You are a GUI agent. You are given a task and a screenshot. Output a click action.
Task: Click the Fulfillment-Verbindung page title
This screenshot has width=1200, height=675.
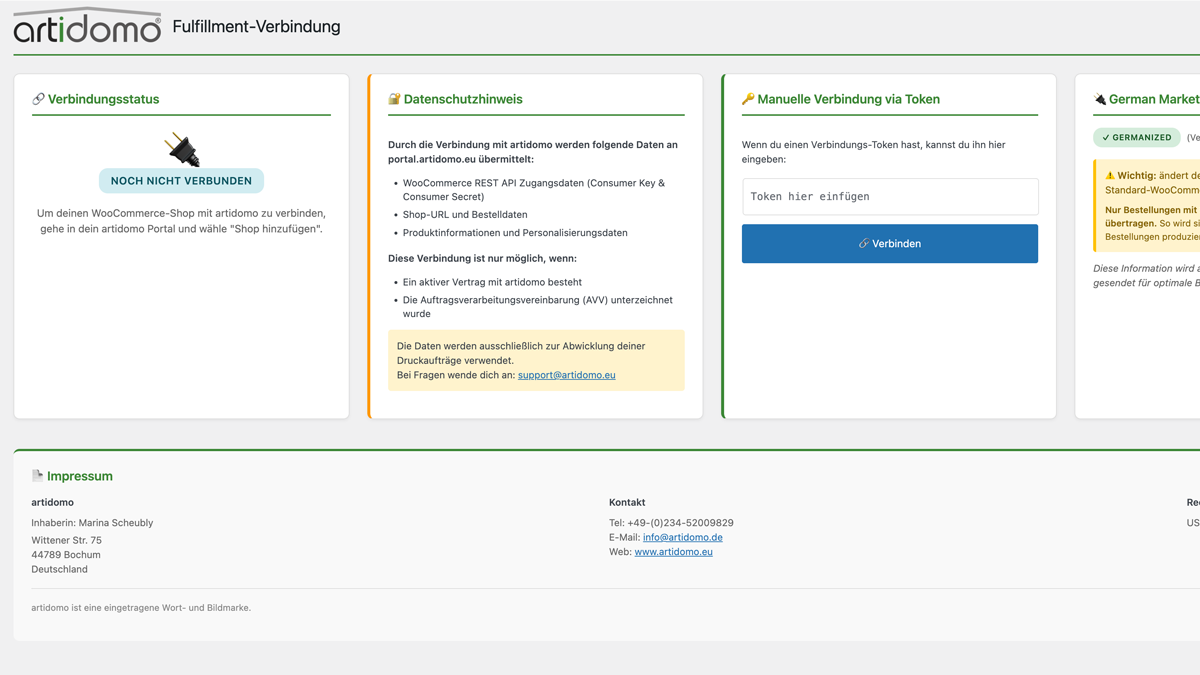[256, 27]
